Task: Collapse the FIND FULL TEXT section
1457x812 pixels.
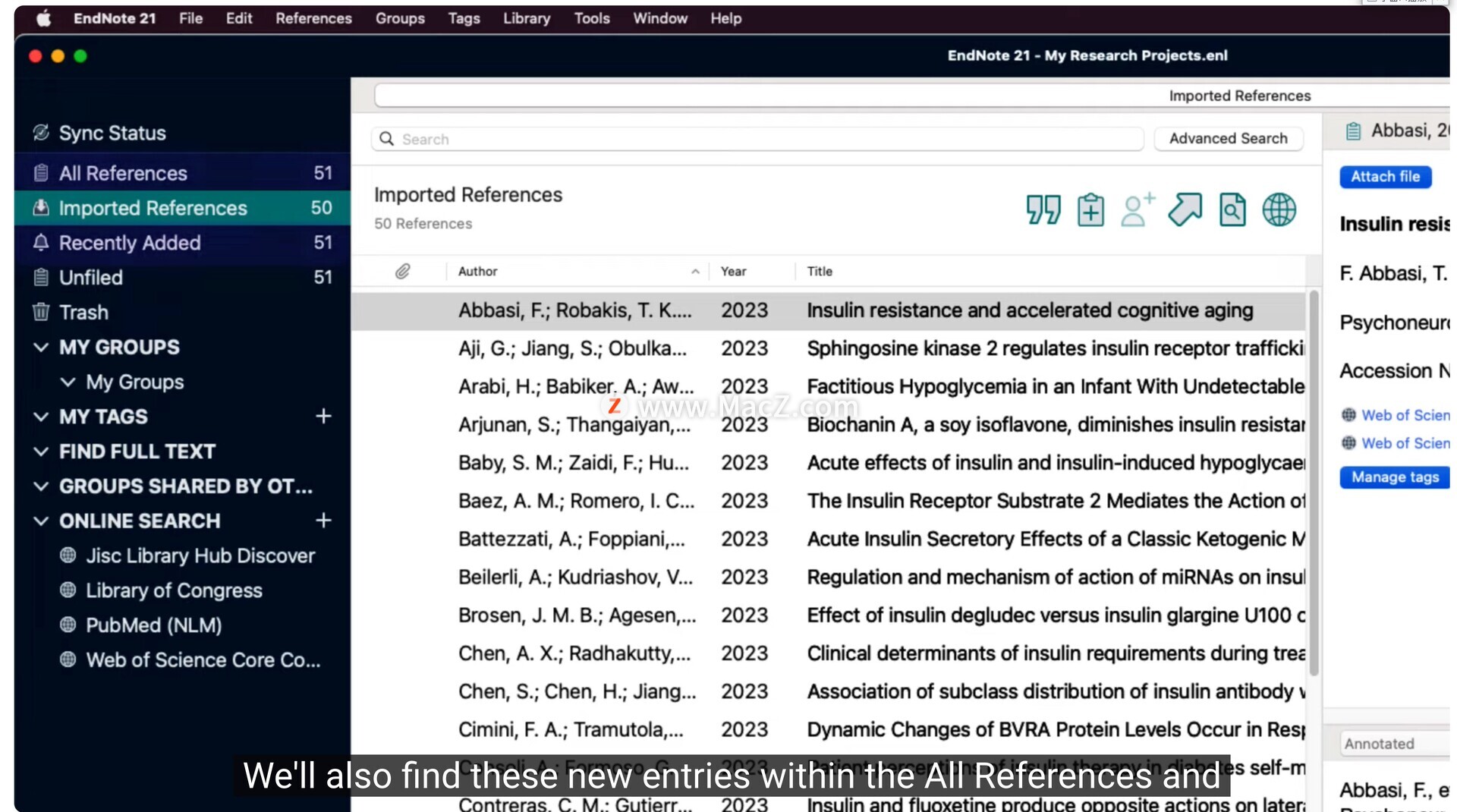Action: (x=41, y=452)
